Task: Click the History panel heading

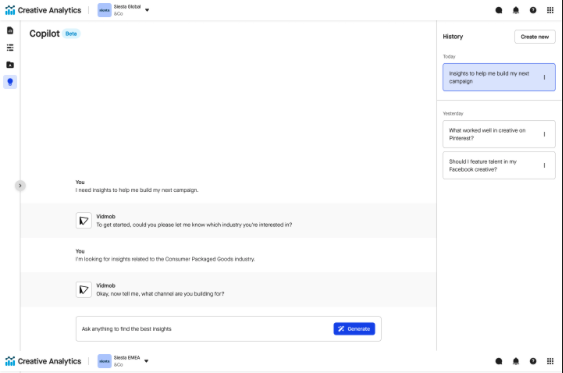Action: click(453, 37)
